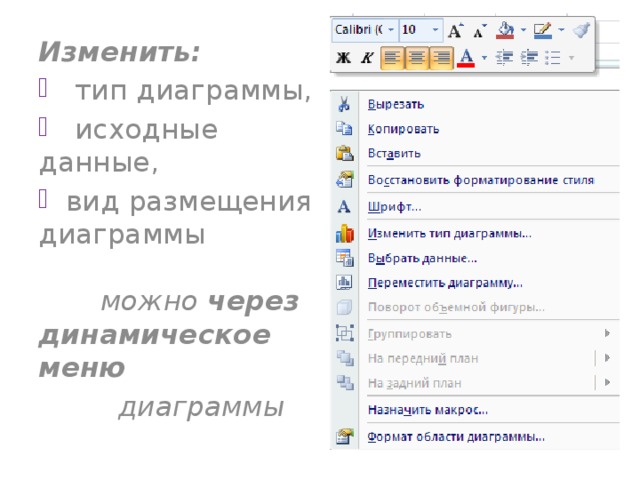Click bring to front icon
This screenshot has width=640, height=480.
click(x=345, y=358)
